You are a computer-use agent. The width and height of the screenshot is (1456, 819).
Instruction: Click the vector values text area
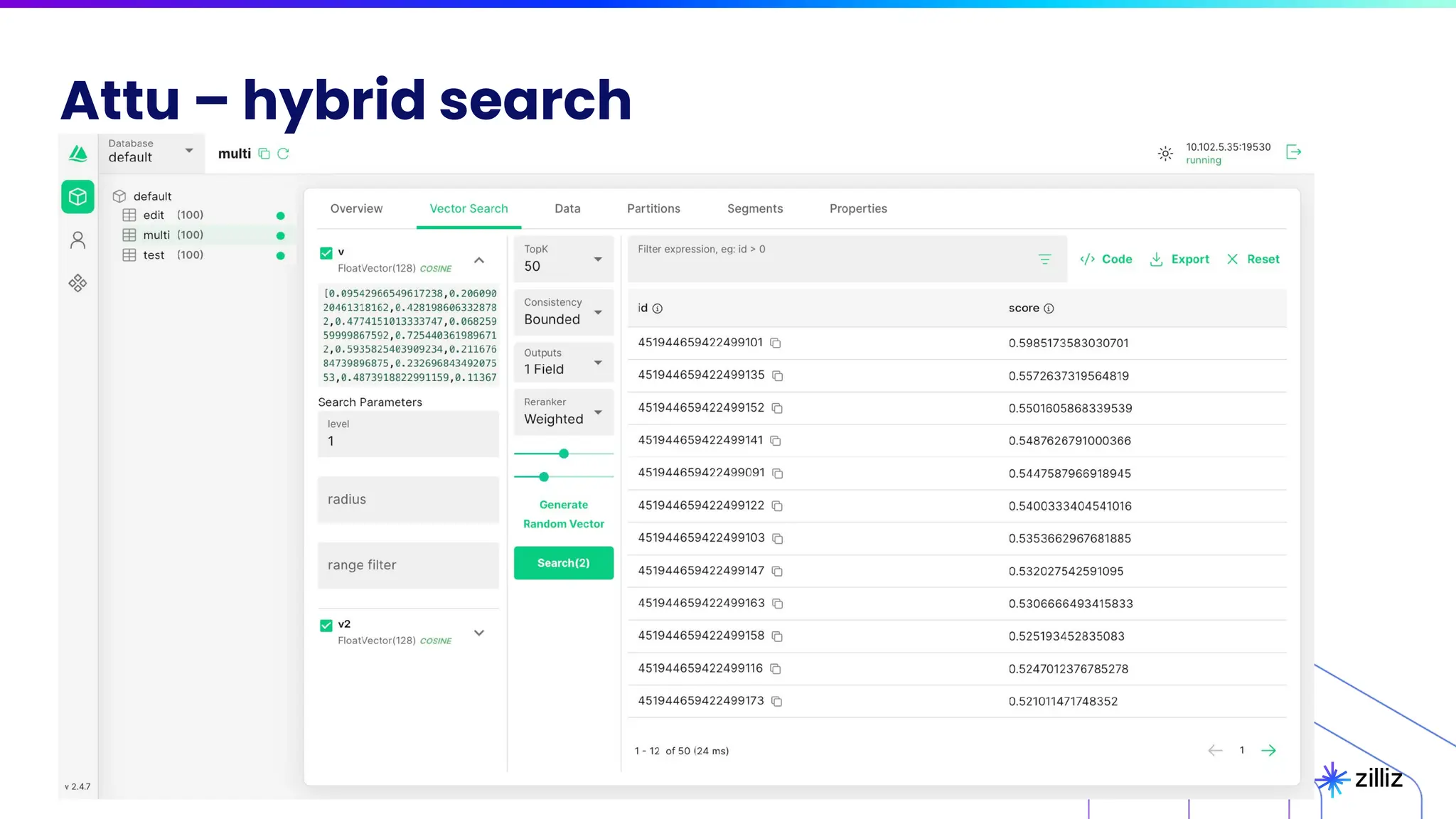(x=409, y=336)
